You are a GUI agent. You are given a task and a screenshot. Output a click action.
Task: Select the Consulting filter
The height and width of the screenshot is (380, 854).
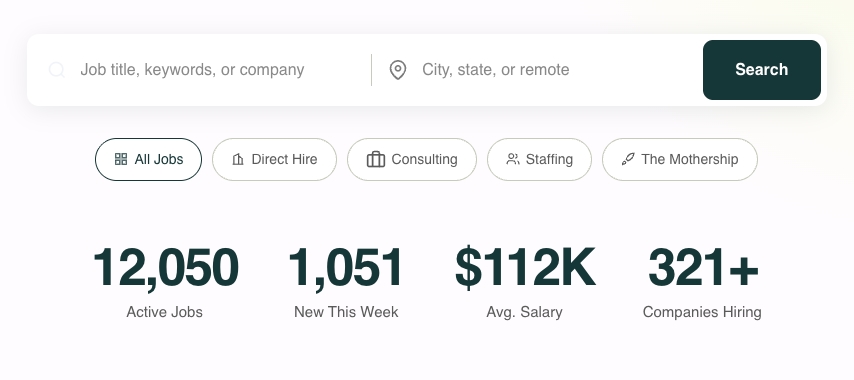point(412,160)
